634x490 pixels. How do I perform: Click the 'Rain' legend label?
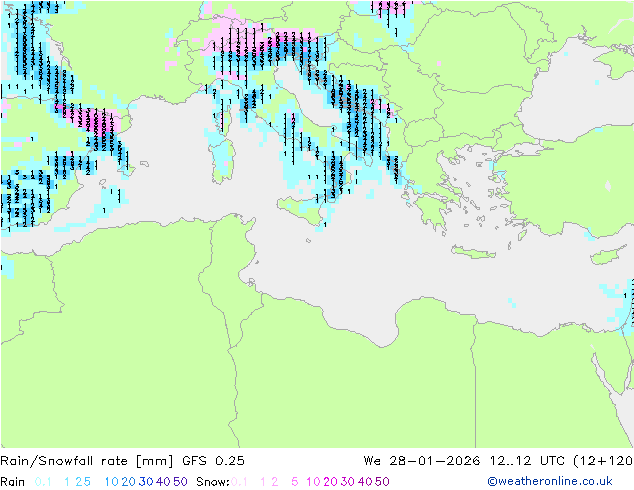(x=13, y=482)
